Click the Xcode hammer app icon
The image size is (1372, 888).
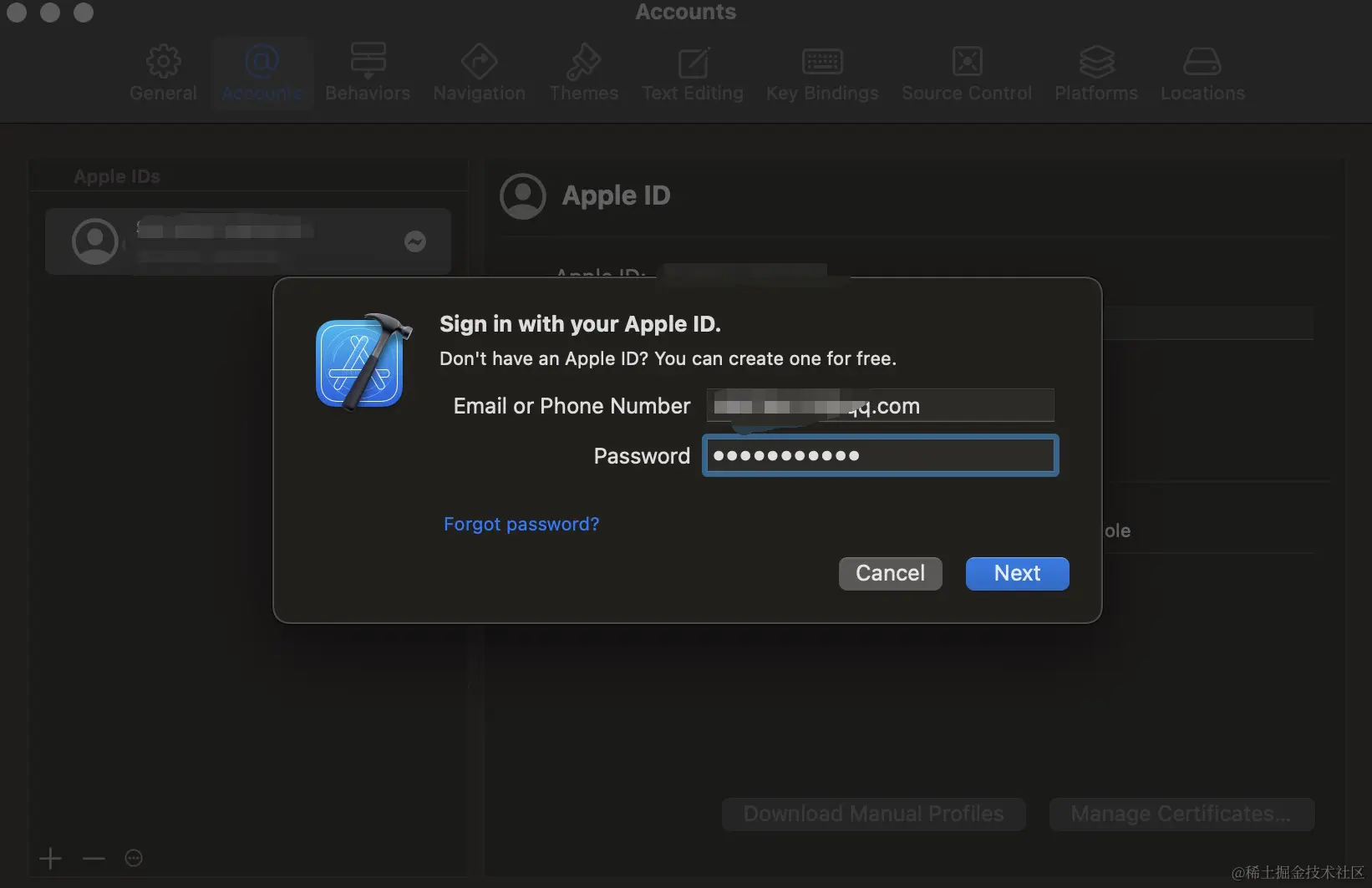tap(363, 362)
